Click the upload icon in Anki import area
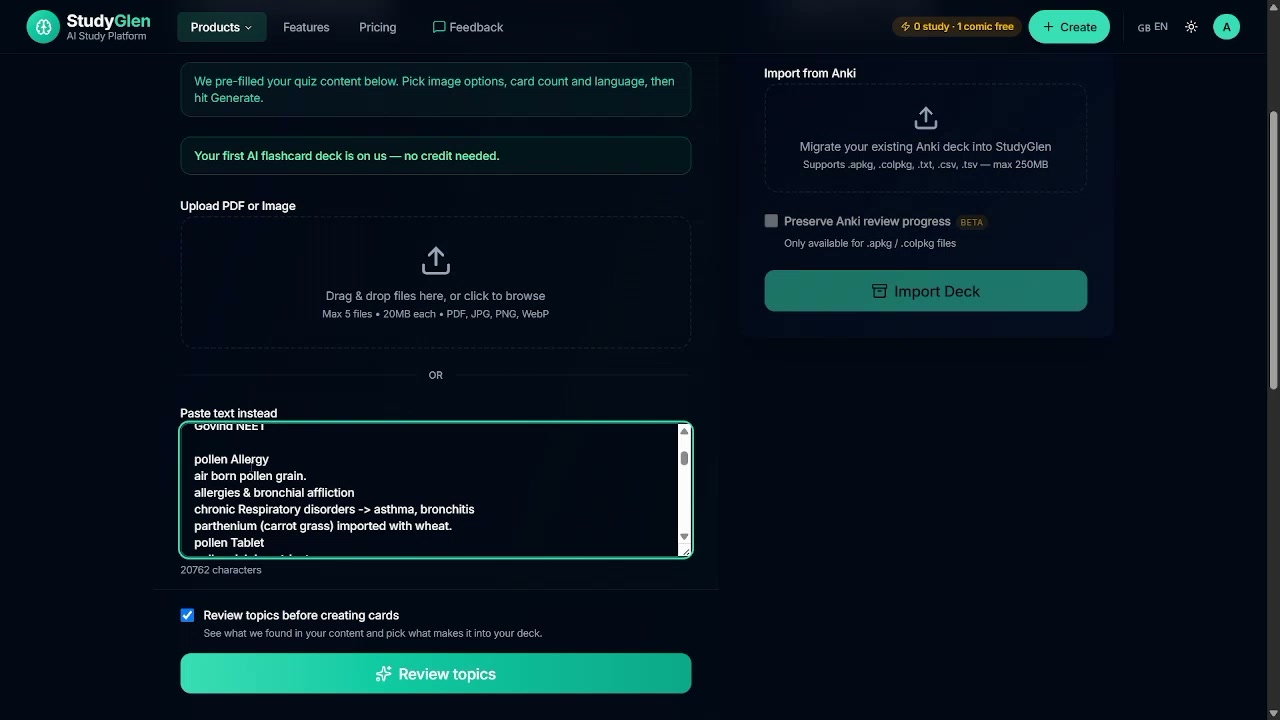Screen dimensions: 1280x720 point(925,118)
